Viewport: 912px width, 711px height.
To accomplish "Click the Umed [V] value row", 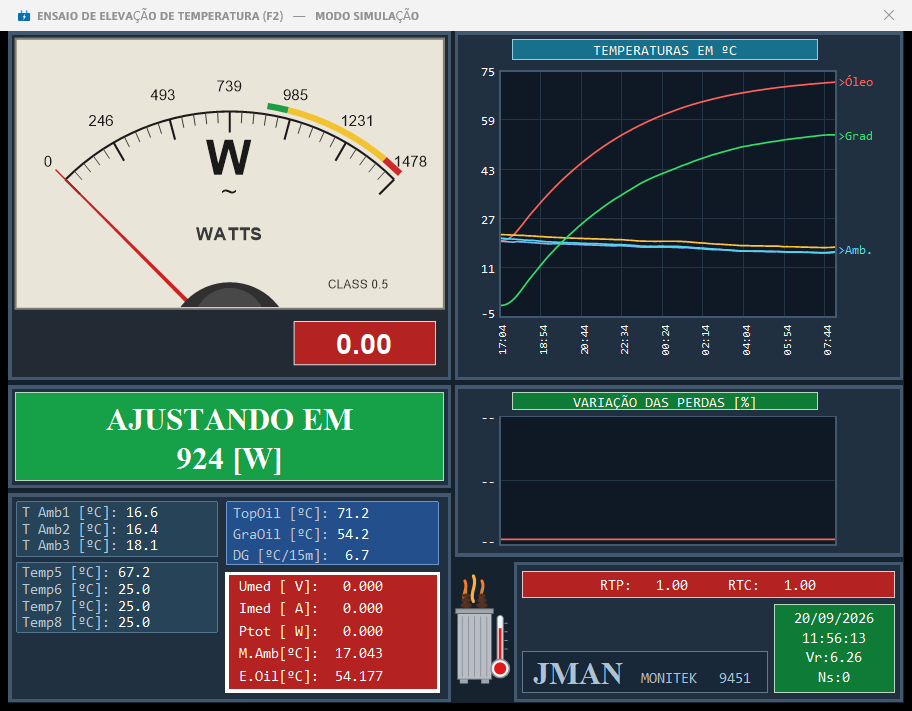I will pos(311,586).
